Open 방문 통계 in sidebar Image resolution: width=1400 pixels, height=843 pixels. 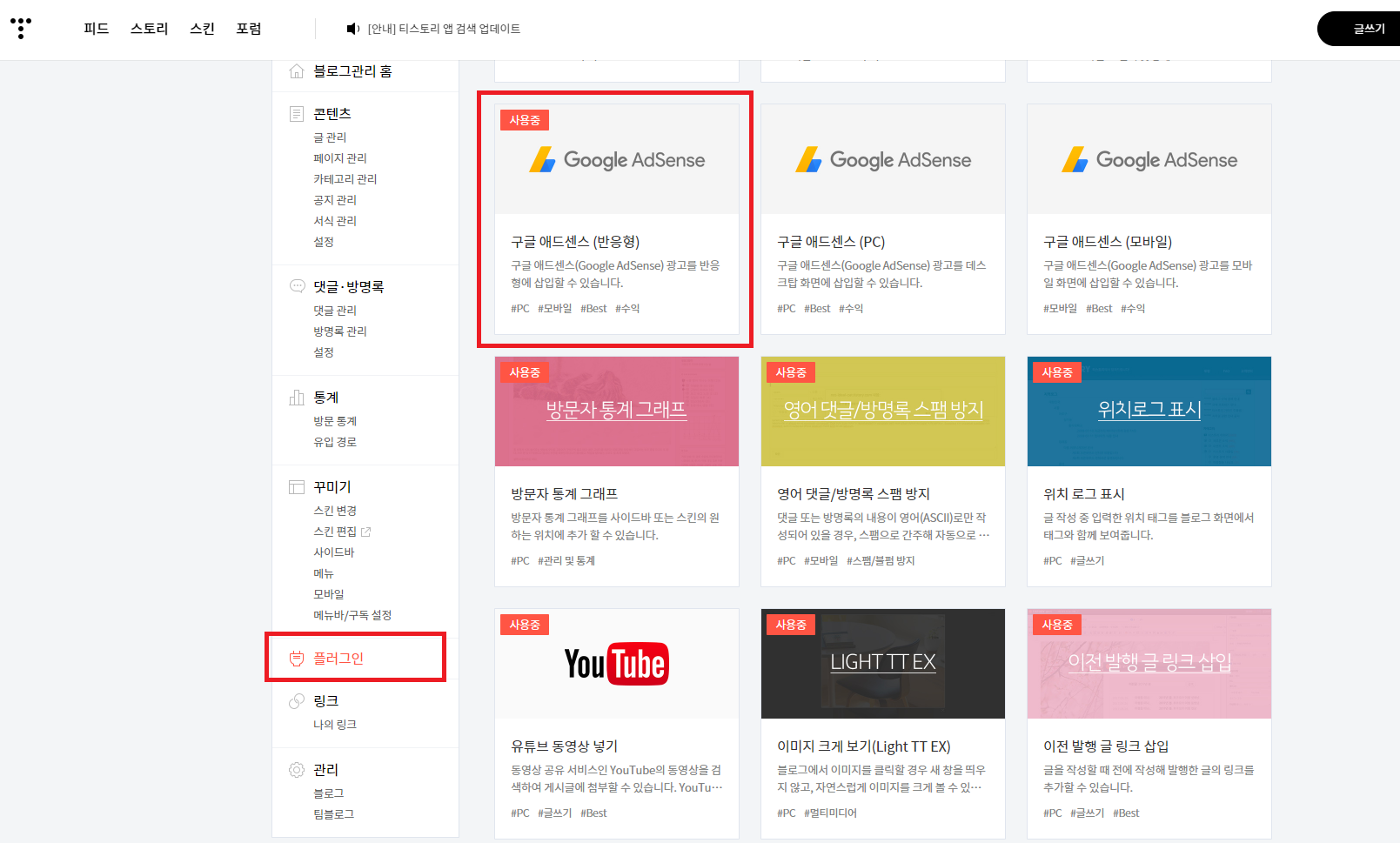(x=335, y=421)
